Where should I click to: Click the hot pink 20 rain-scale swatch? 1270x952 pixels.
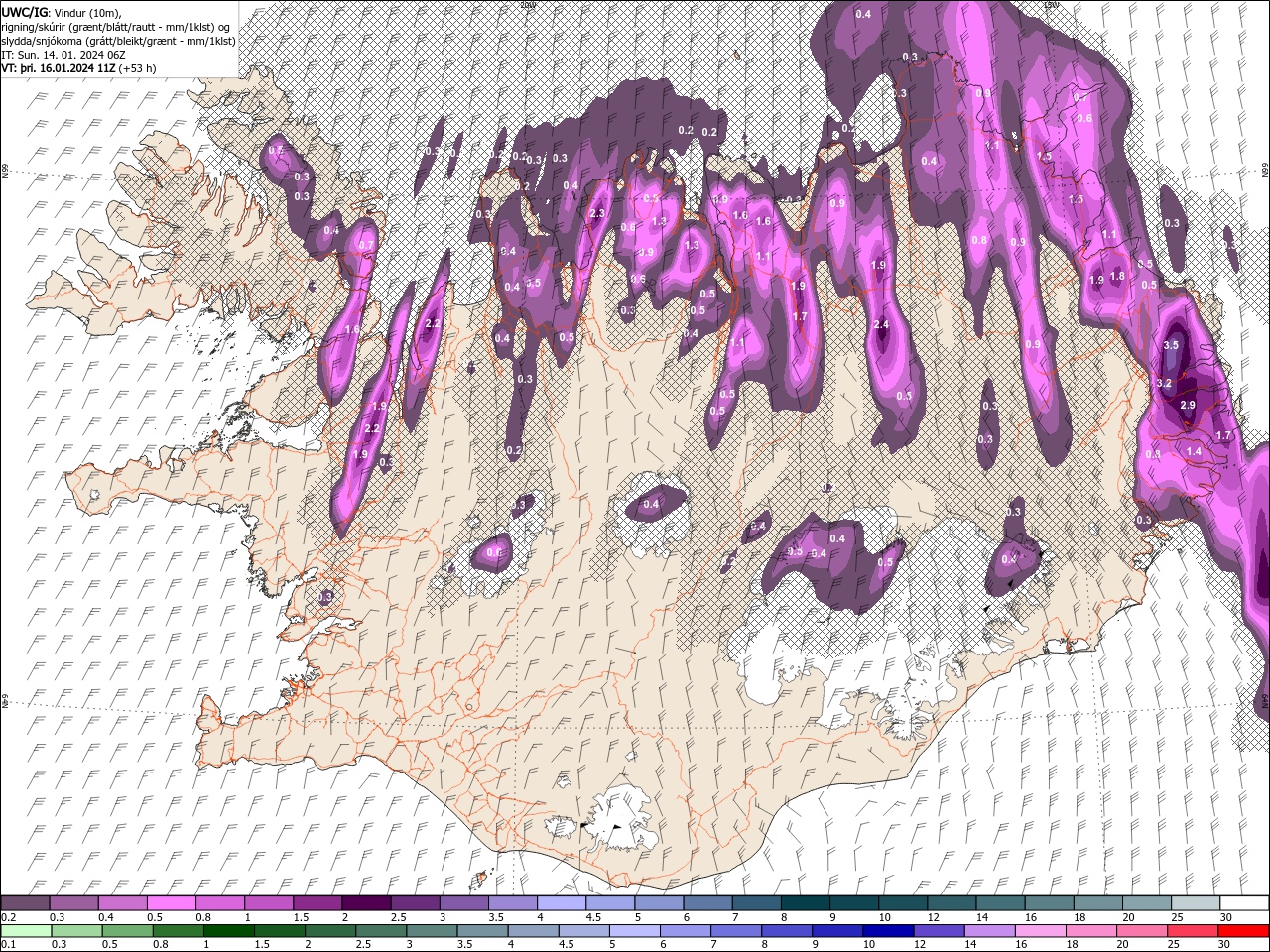(x=1142, y=930)
